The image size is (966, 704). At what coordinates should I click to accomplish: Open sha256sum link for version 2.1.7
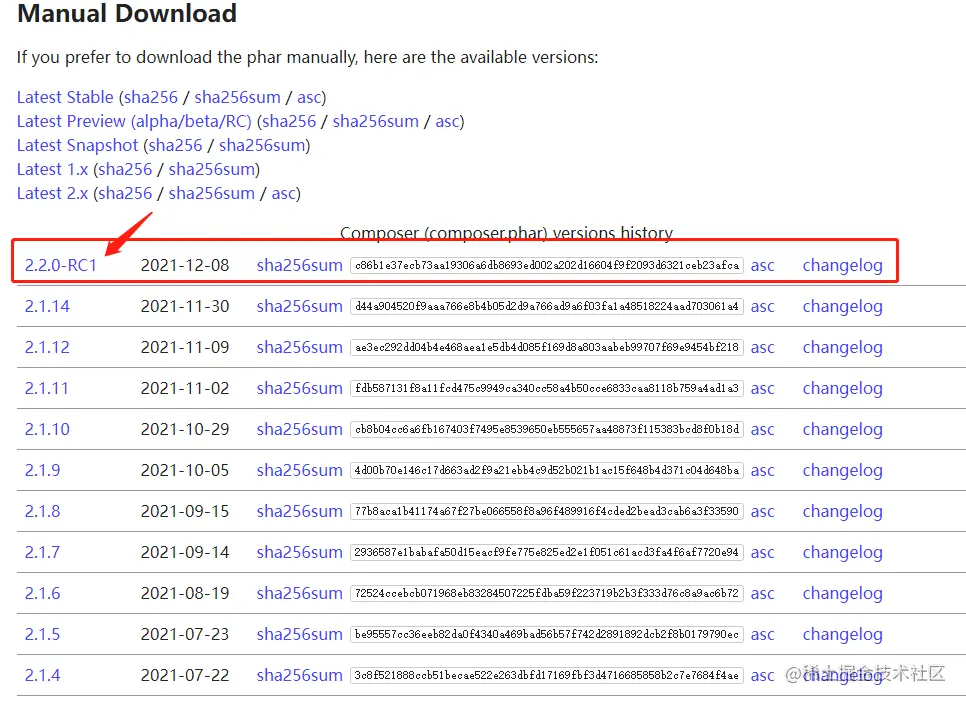(299, 552)
